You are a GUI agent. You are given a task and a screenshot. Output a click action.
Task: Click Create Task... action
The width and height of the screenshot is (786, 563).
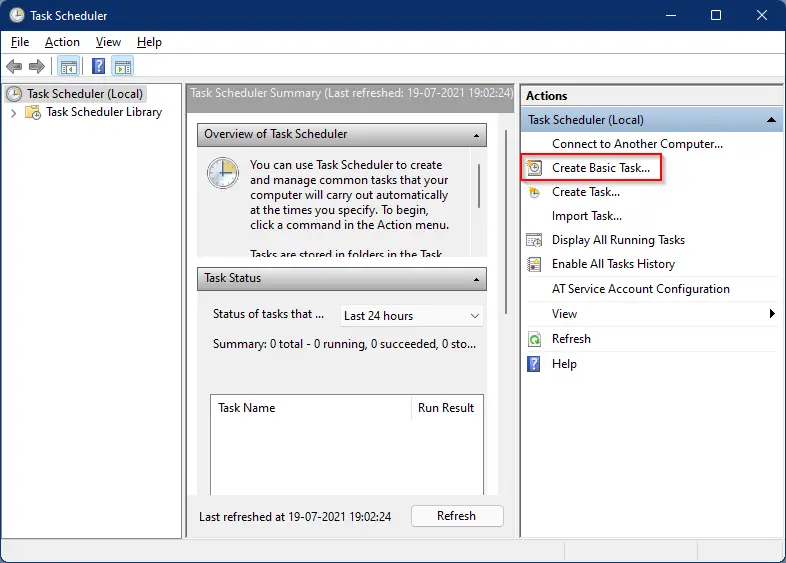point(585,192)
